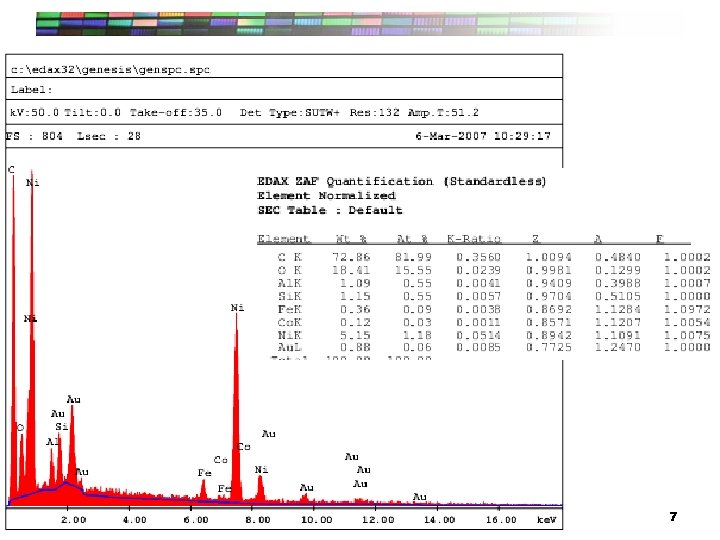Screen dimensions: 720x540
Task: Click the "Element" column header
Action: pos(283,239)
